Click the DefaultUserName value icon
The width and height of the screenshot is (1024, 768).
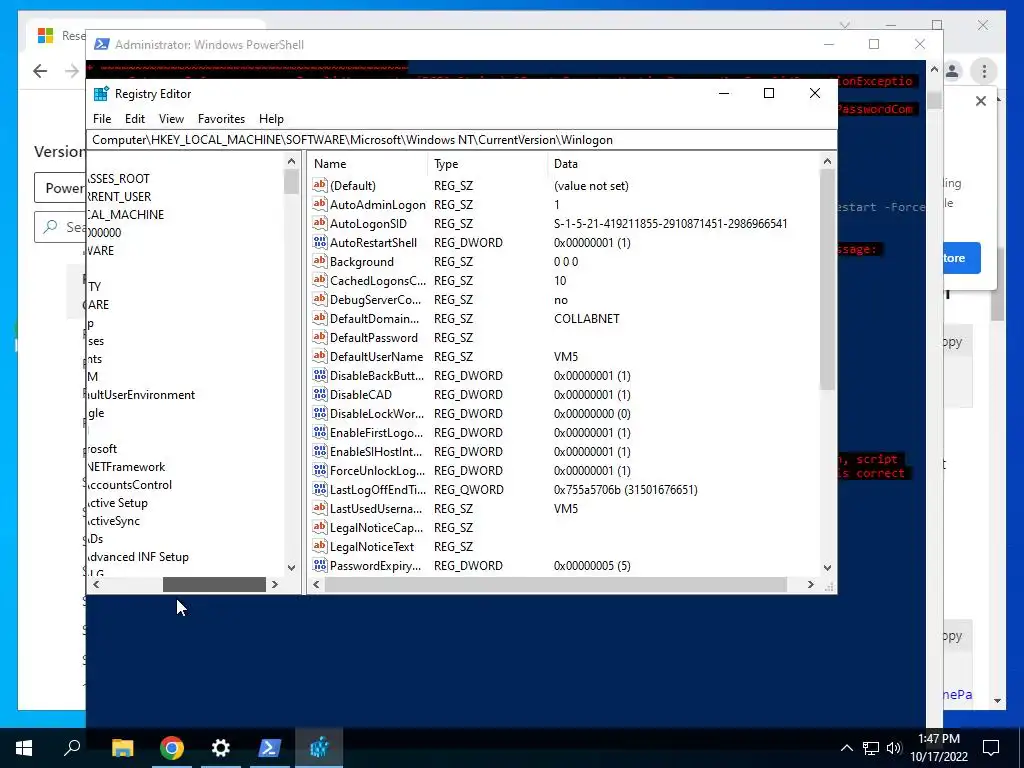click(319, 357)
